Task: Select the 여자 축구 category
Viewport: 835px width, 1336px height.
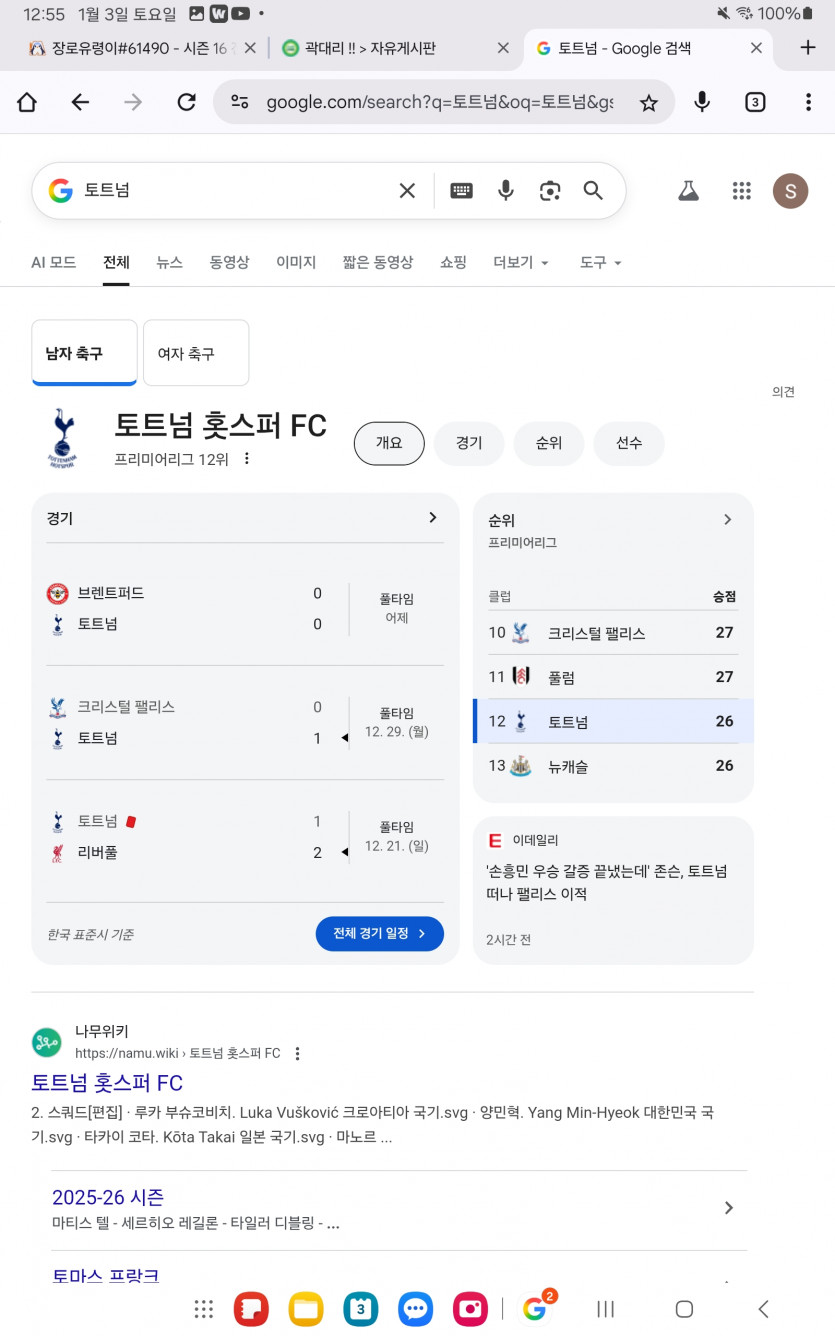Action: (x=195, y=352)
